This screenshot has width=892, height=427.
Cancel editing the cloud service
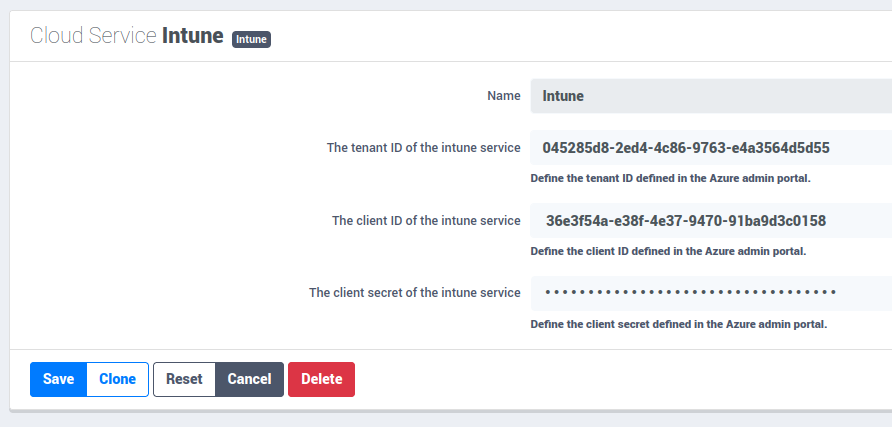click(x=249, y=379)
